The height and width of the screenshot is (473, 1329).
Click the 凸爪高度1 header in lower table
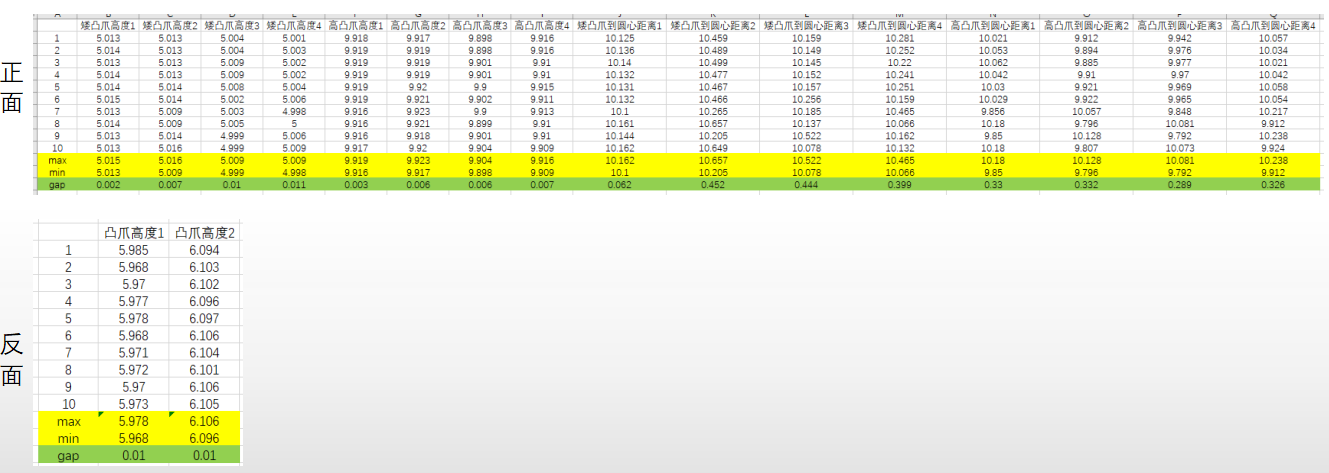pos(135,233)
